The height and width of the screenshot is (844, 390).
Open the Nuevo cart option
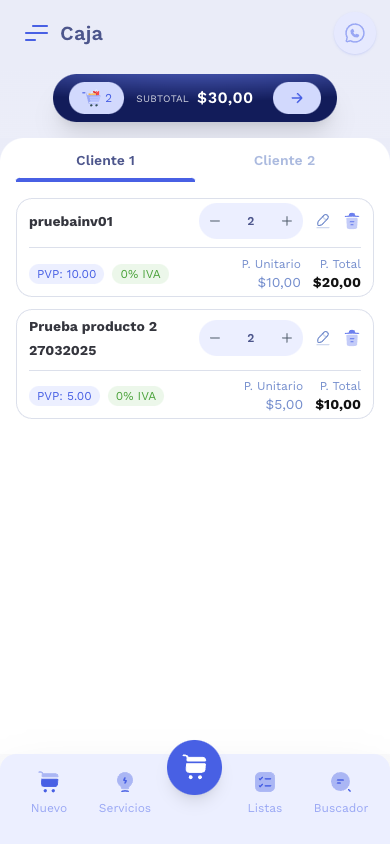(x=49, y=792)
